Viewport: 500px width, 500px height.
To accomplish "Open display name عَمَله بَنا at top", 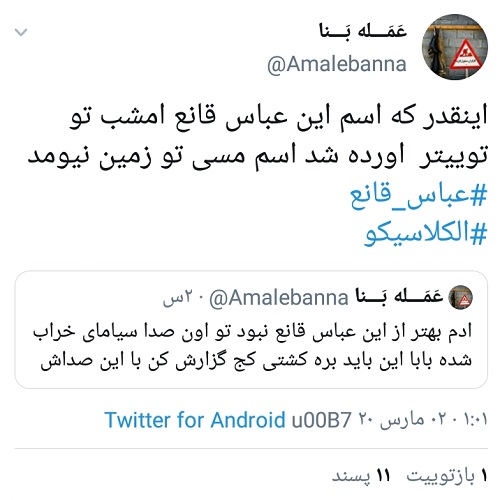I will click(x=363, y=31).
